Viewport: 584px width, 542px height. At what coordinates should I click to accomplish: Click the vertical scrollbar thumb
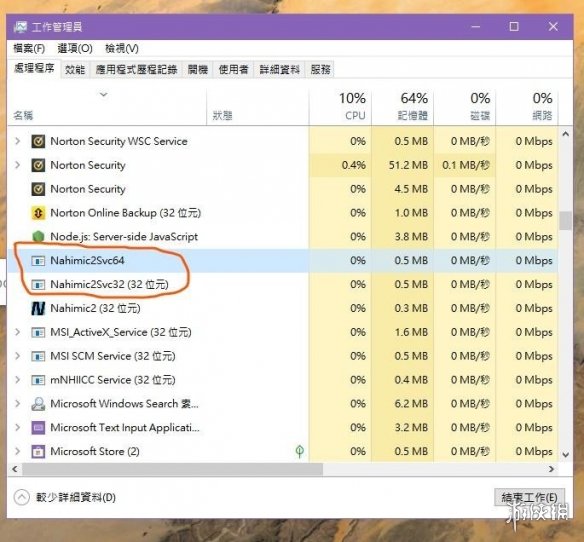(565, 221)
